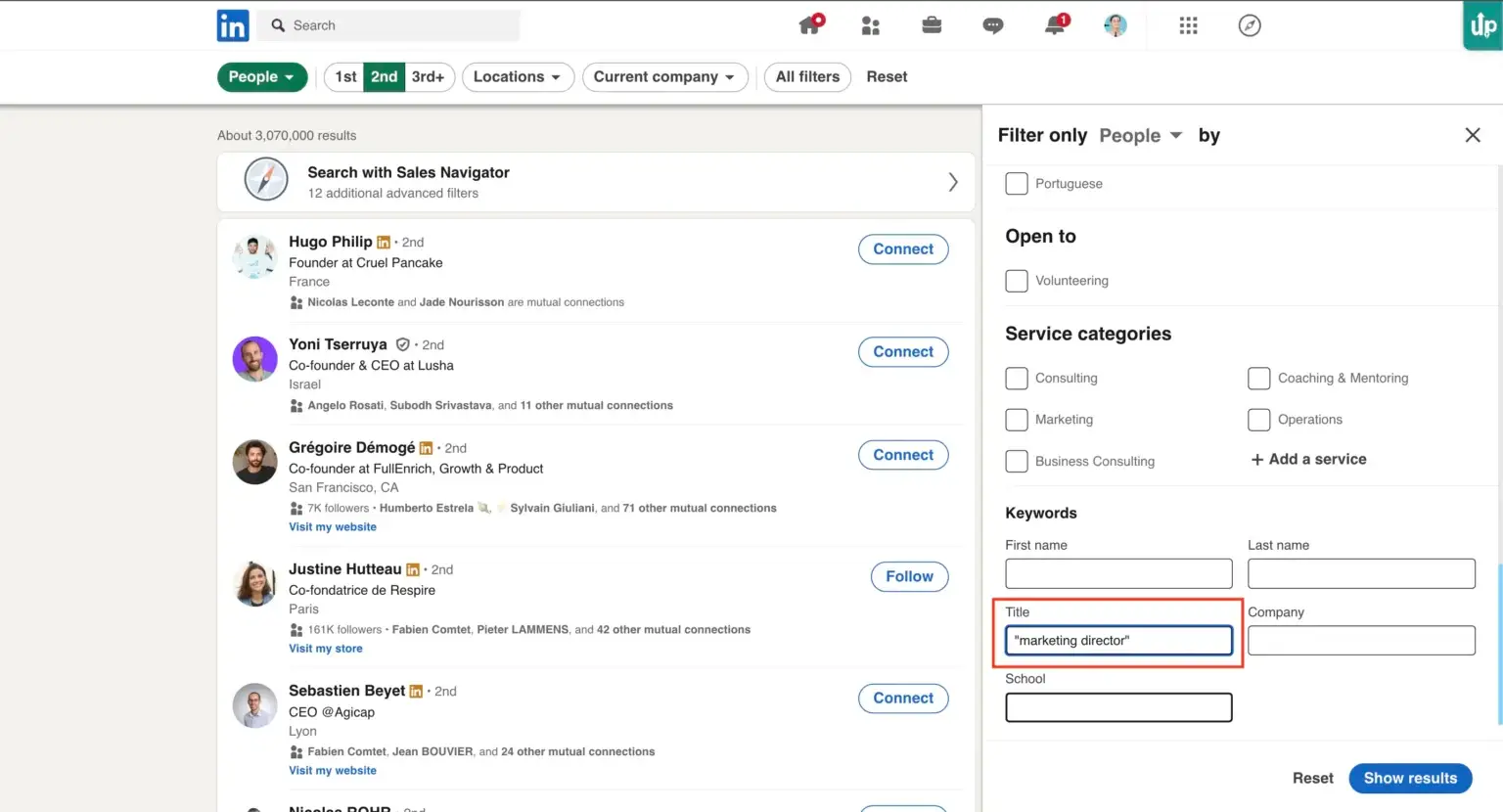This screenshot has height=812, width=1503.
Task: Toggle the 2nd connections filter
Action: [x=384, y=77]
